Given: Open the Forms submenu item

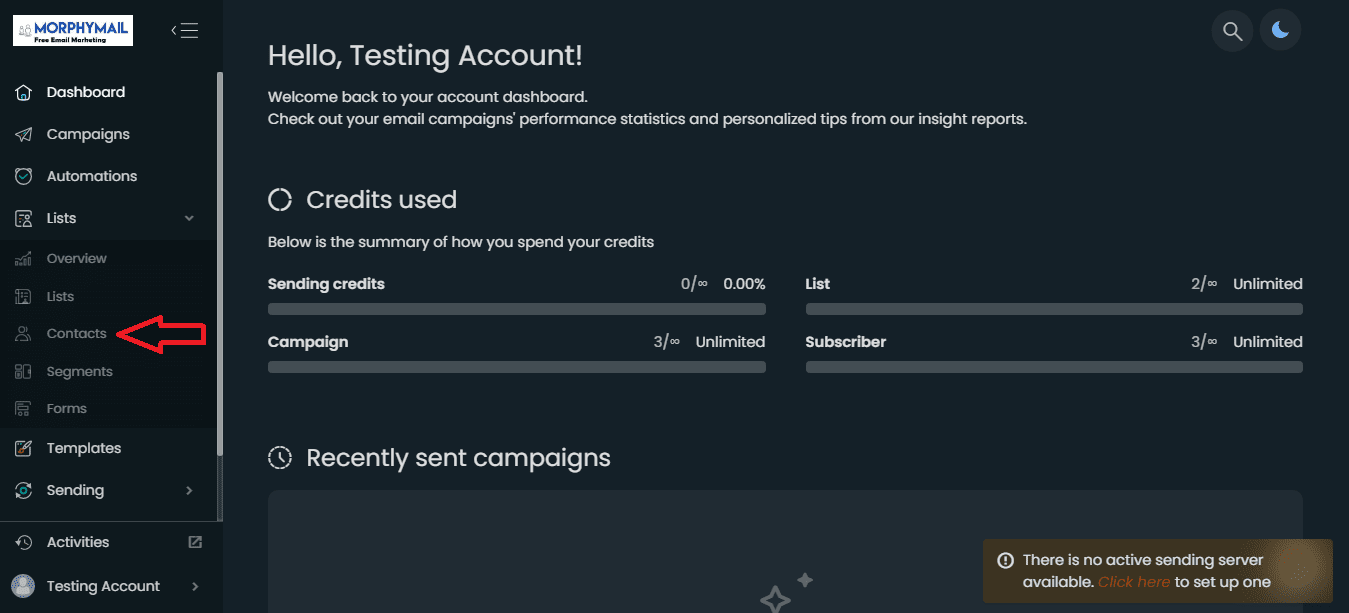Looking at the screenshot, I should coord(66,408).
